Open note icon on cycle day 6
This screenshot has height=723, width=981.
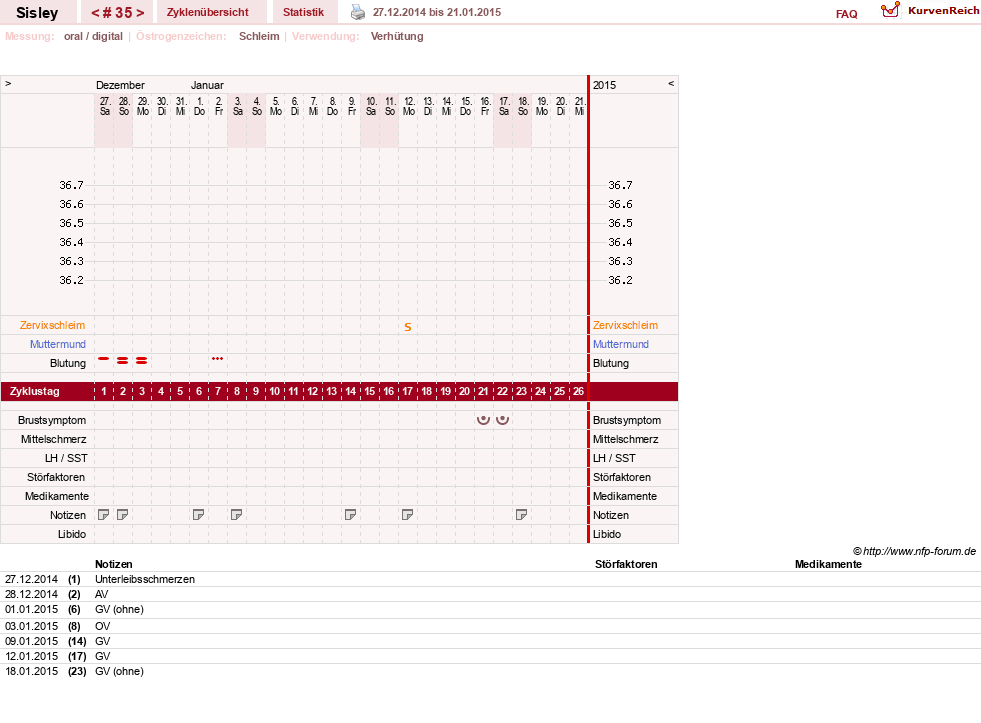pos(198,515)
